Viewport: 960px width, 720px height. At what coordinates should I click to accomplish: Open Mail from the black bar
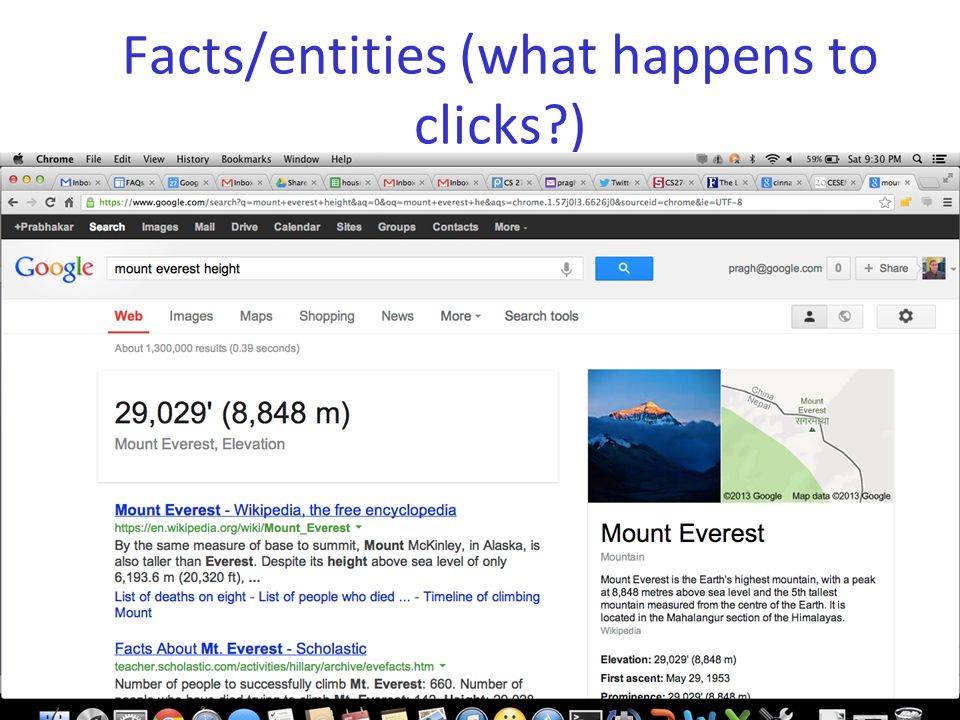pos(204,227)
